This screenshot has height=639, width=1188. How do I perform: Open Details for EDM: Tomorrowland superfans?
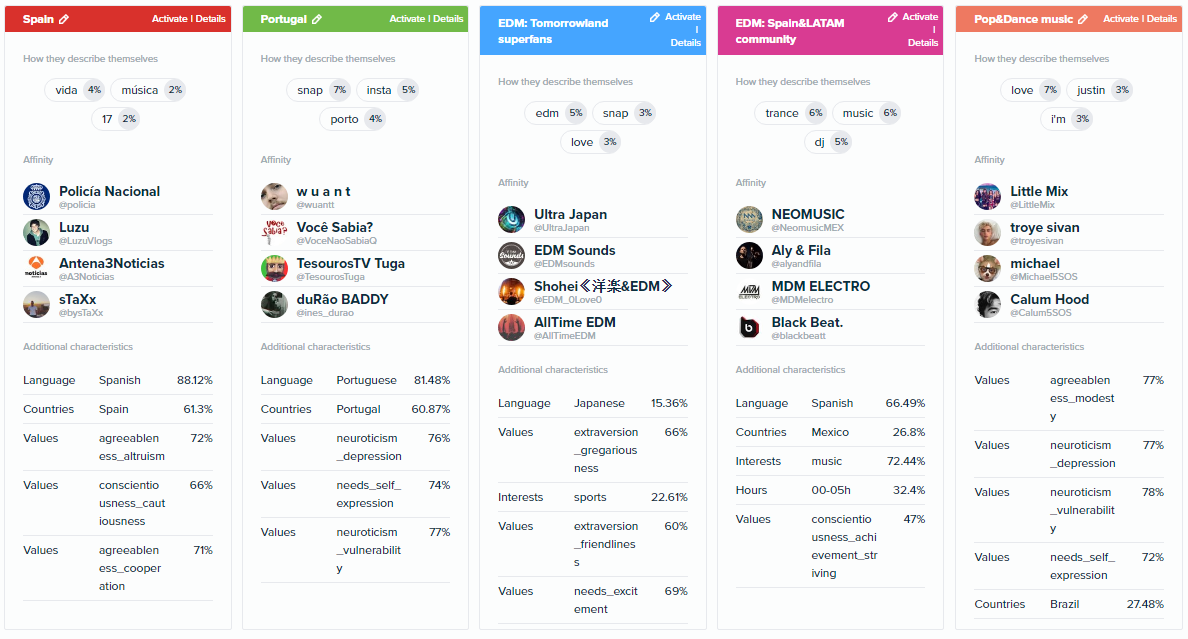686,42
